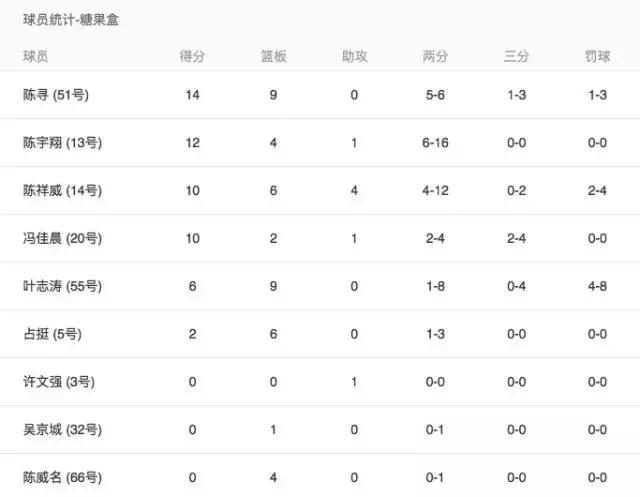
Task: Open player 陈宇翔 (13号)
Action: pos(62,143)
